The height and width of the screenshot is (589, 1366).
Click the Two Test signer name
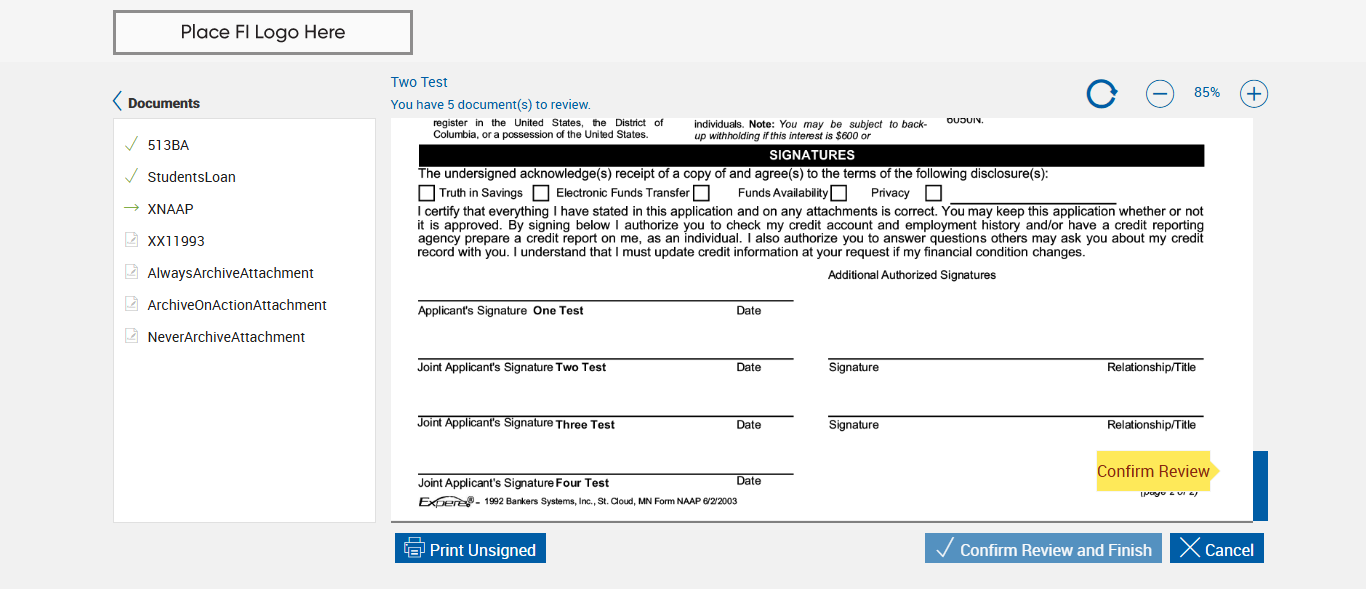point(419,82)
